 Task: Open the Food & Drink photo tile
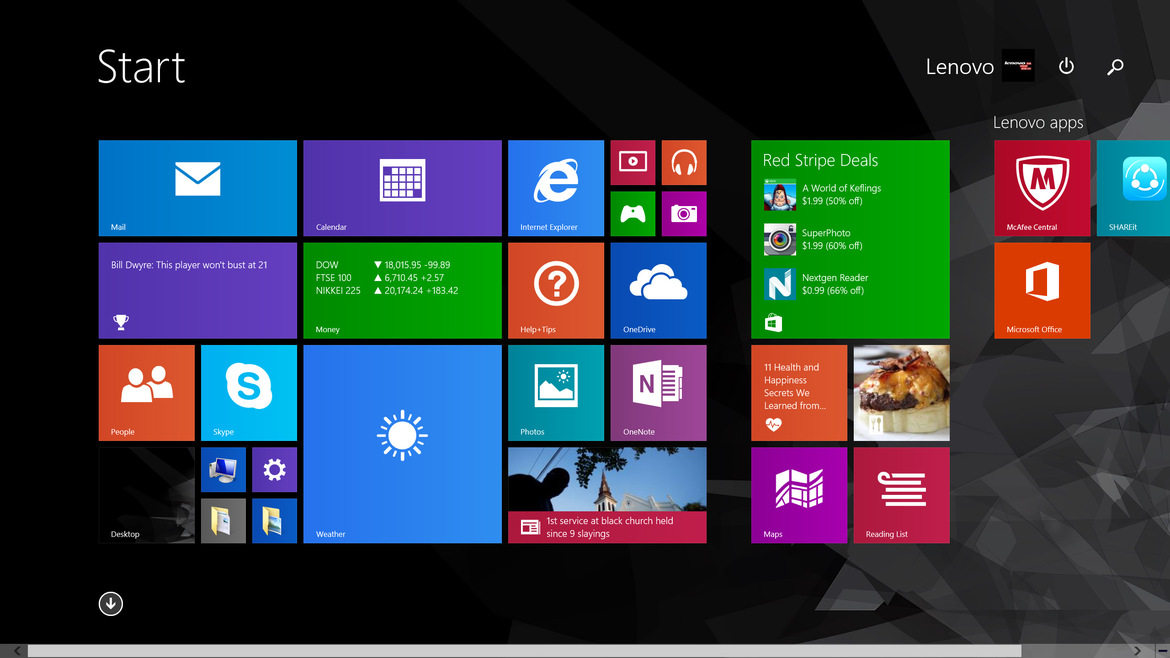901,392
